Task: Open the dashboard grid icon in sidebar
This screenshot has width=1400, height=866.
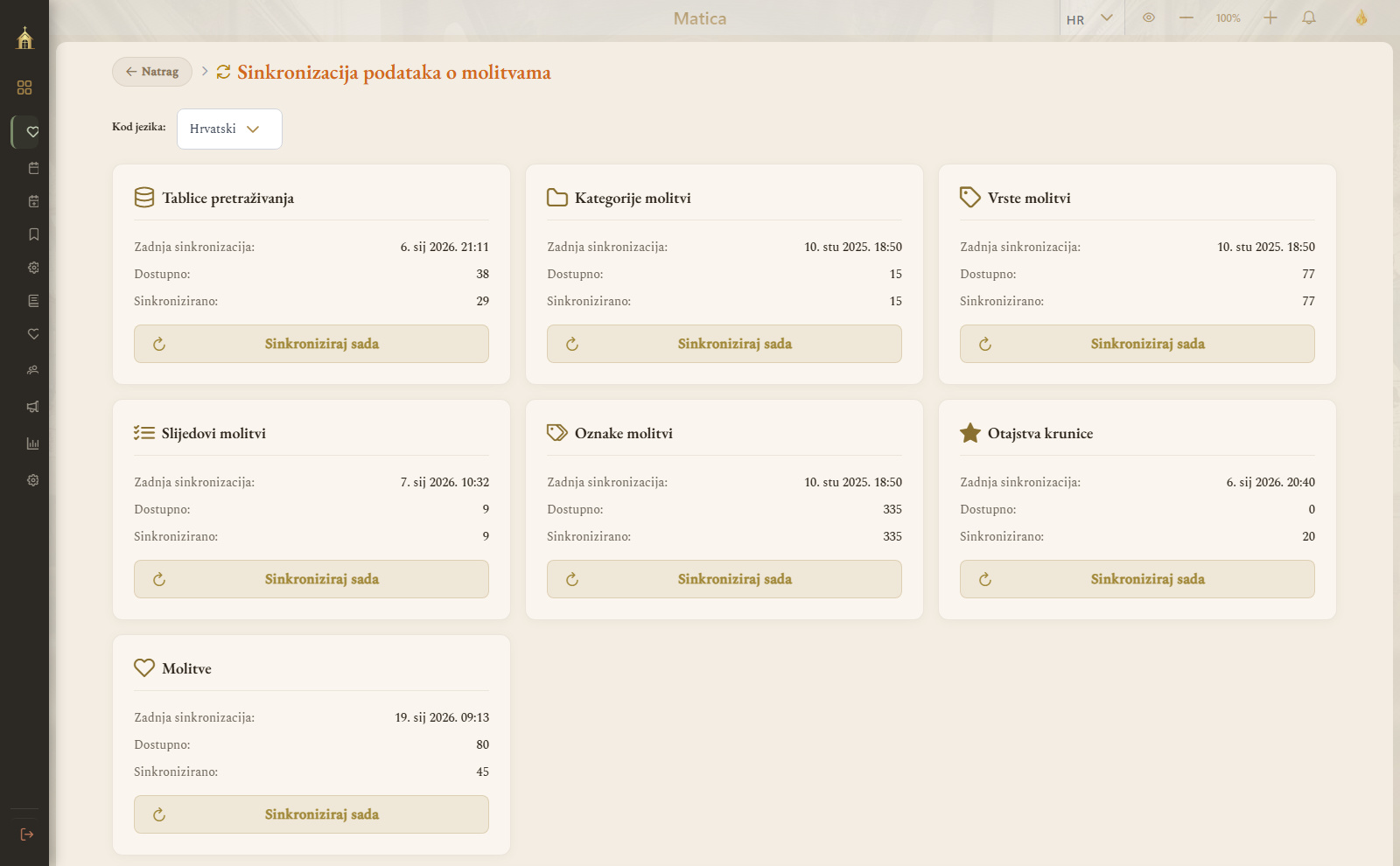Action: 24,87
